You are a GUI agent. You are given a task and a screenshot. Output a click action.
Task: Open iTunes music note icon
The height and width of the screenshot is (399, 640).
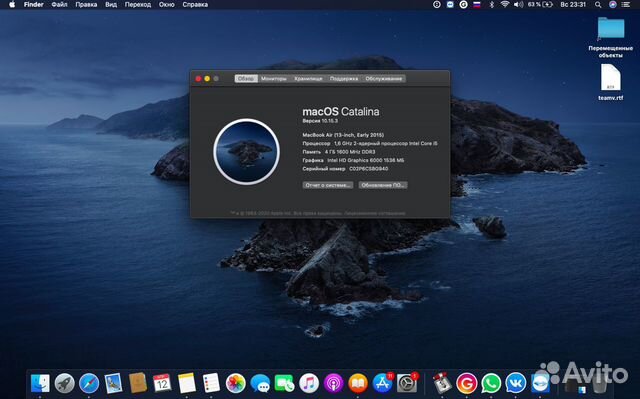(309, 383)
